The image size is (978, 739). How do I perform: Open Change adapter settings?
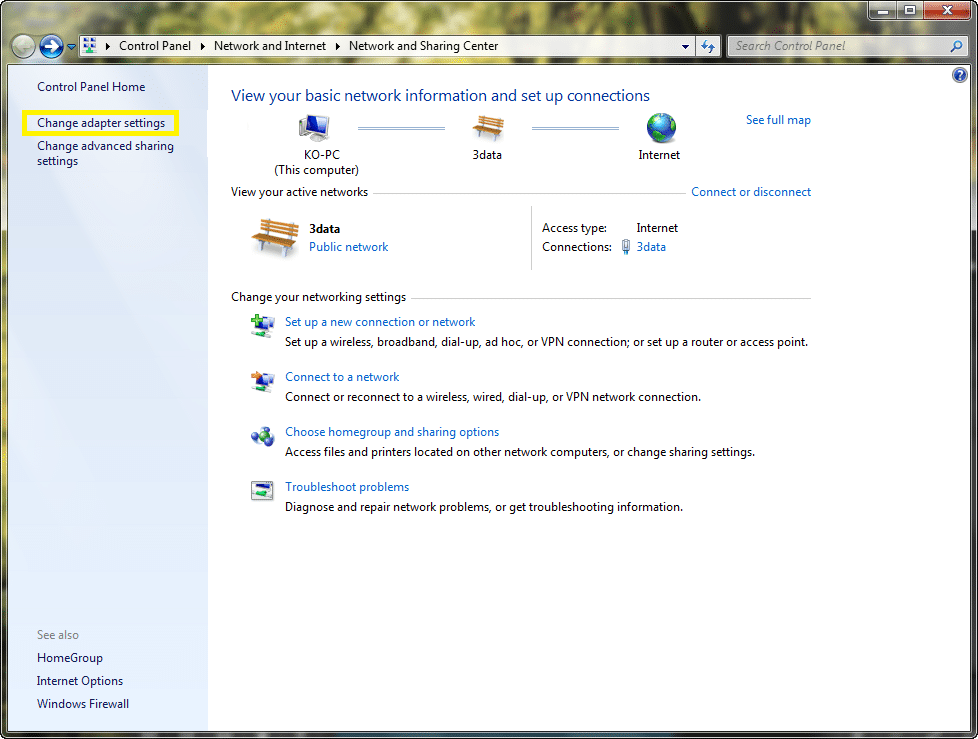[x=101, y=123]
